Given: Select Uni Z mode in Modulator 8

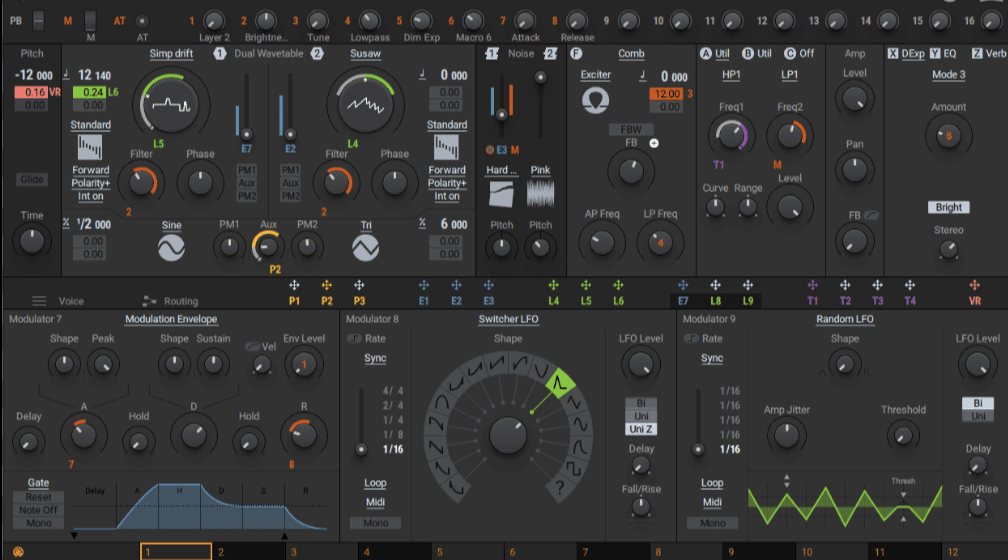Looking at the screenshot, I should pyautogui.click(x=641, y=429).
